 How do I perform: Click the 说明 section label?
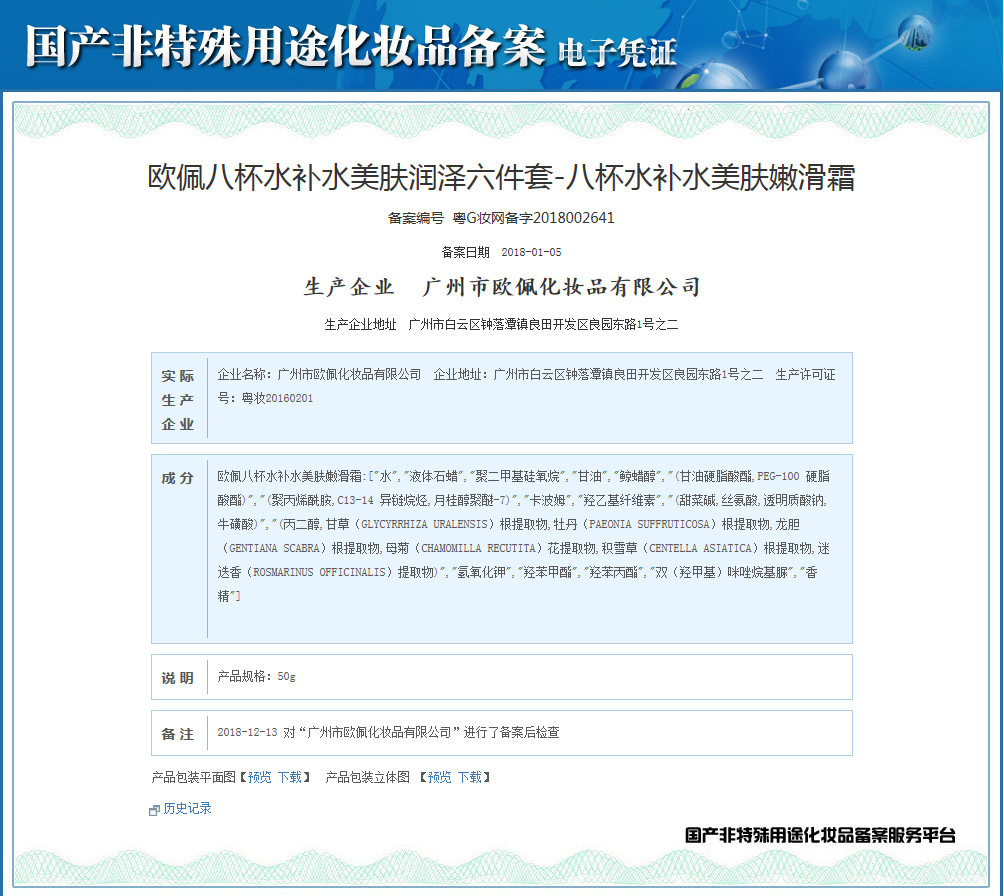click(x=177, y=678)
